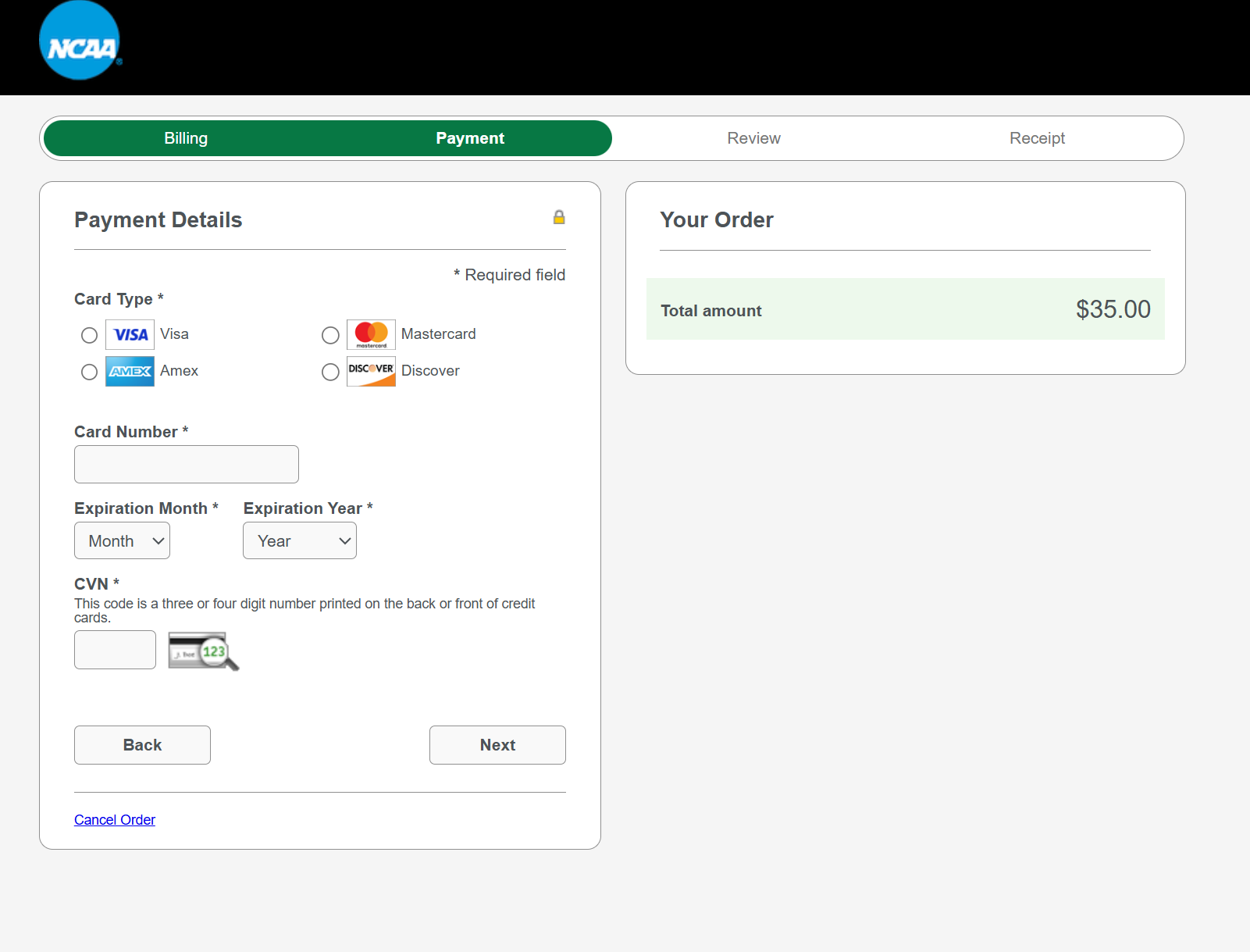The image size is (1250, 952).
Task: Click the Visa card logo
Action: click(x=130, y=335)
